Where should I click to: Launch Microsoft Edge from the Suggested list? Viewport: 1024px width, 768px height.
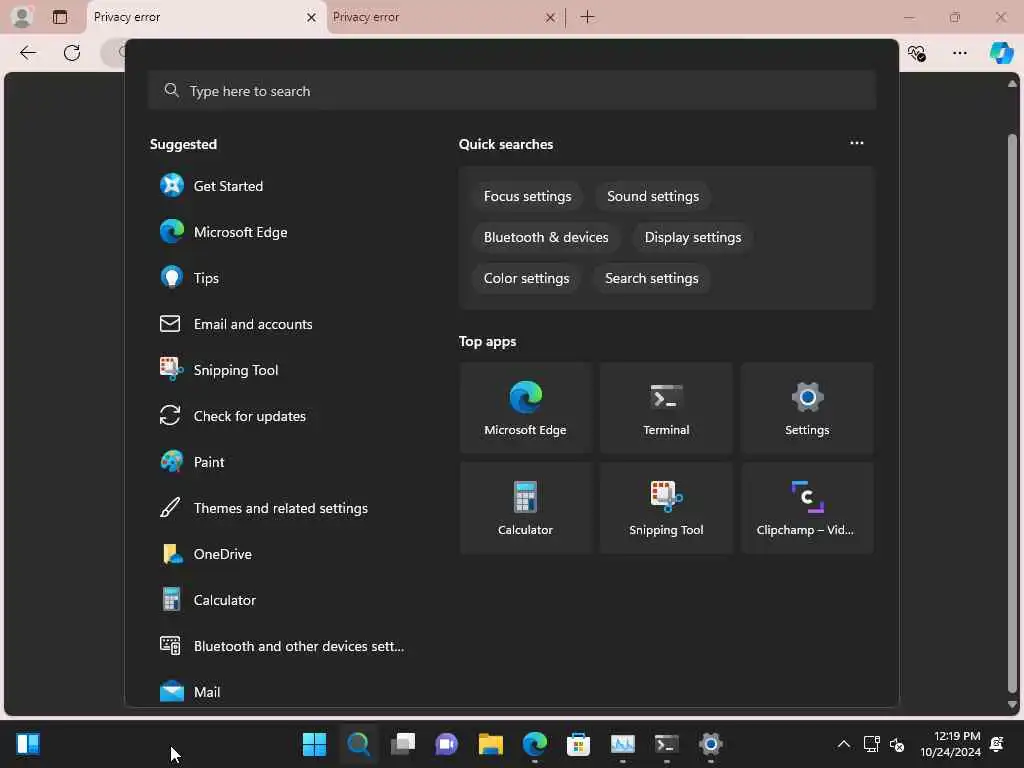tap(283, 232)
